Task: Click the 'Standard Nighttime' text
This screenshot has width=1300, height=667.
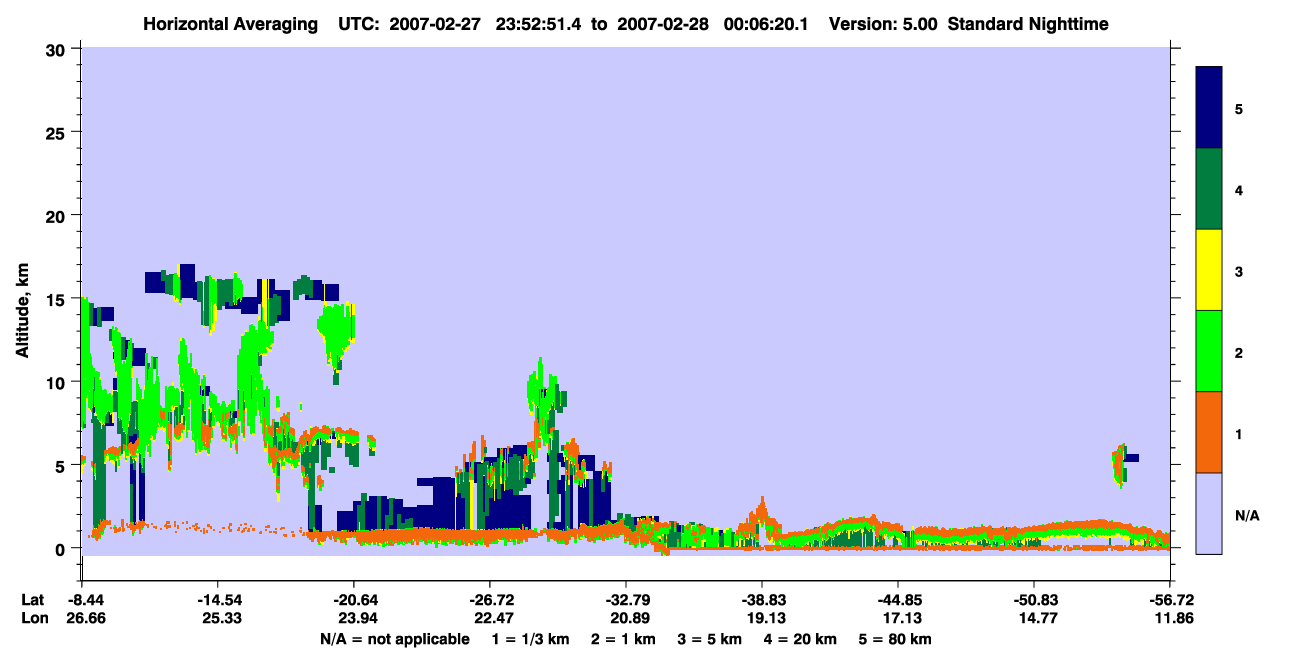Action: tap(1028, 24)
